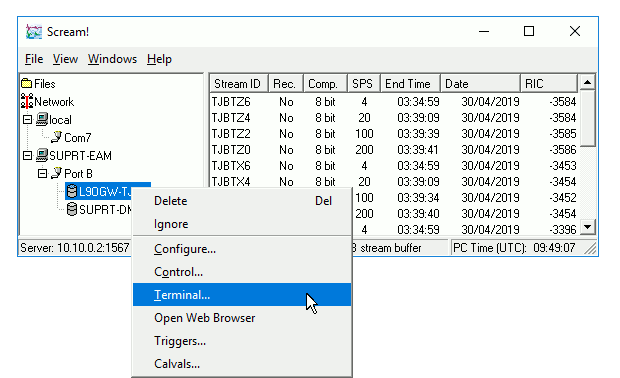The width and height of the screenshot is (620, 378).
Task: Select the Port B tree item label
Action: tap(78, 174)
